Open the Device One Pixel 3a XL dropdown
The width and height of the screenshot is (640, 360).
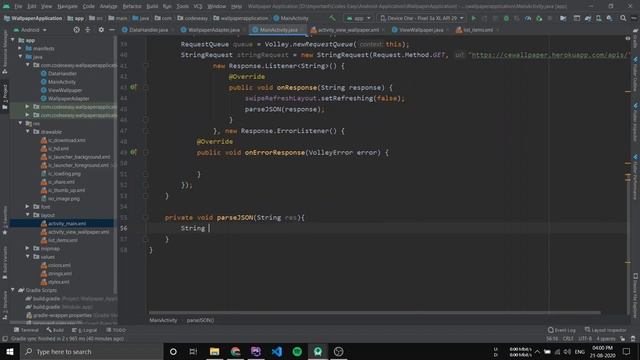[x=422, y=18]
